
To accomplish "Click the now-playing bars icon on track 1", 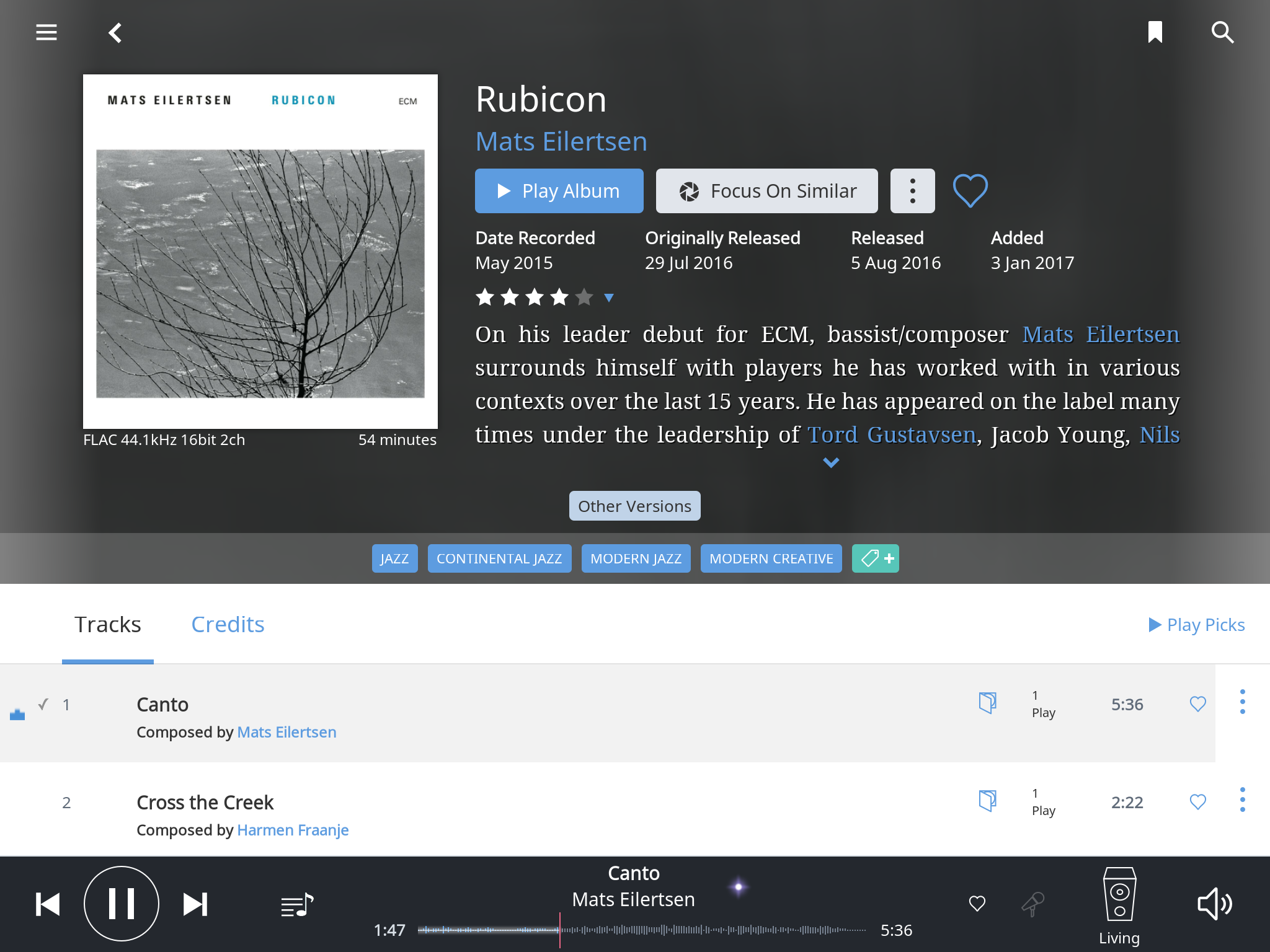I will (x=17, y=714).
